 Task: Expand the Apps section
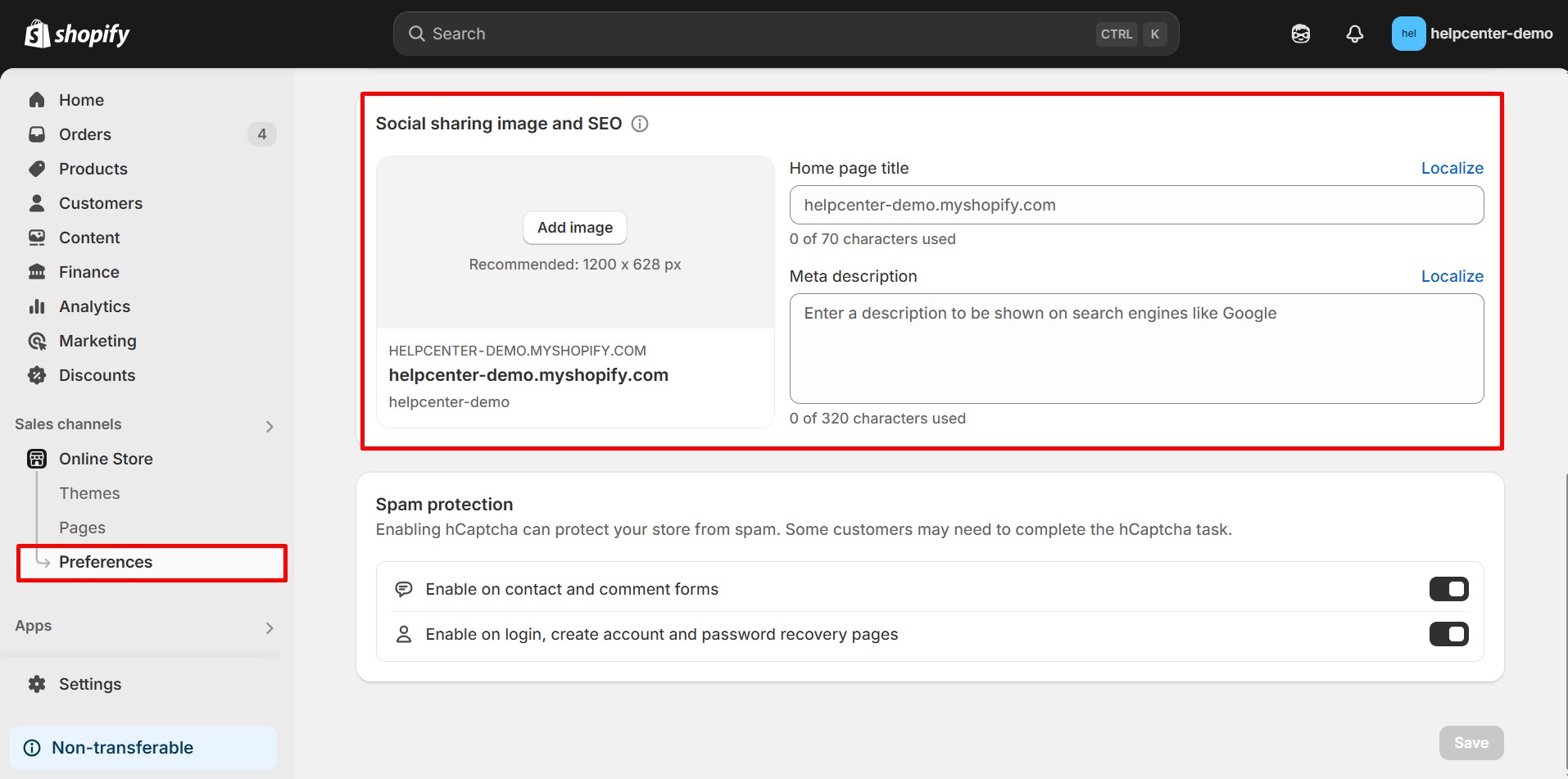[270, 627]
